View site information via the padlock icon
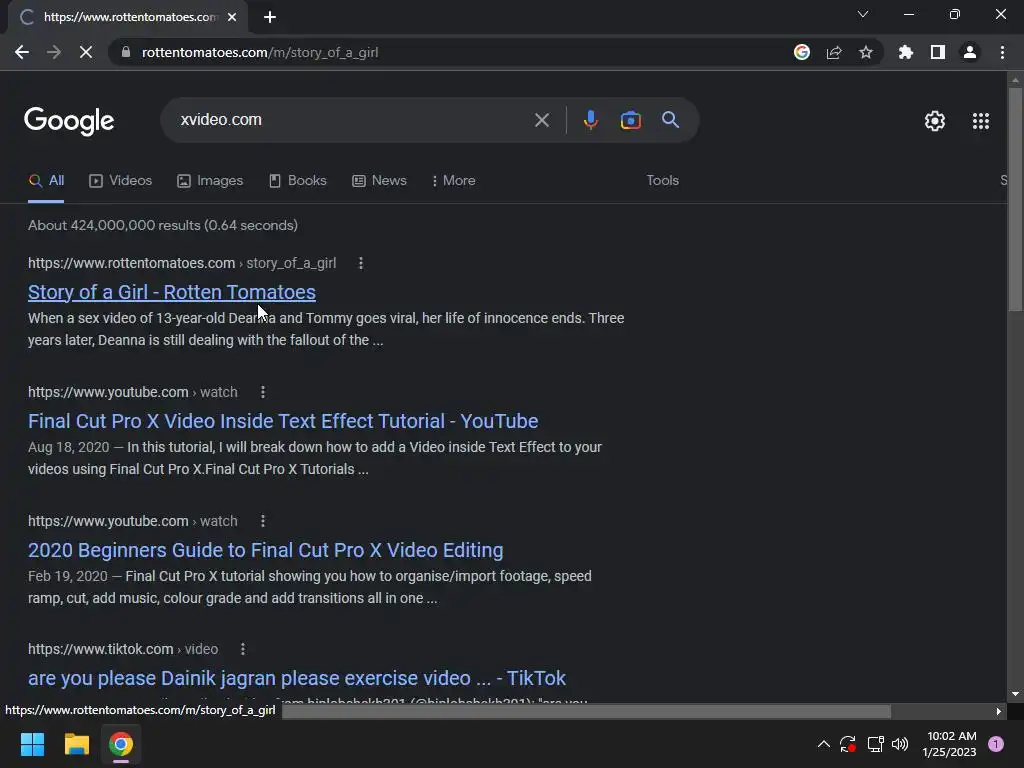Screen dimensions: 1024x768 pyautogui.click(x=126, y=52)
